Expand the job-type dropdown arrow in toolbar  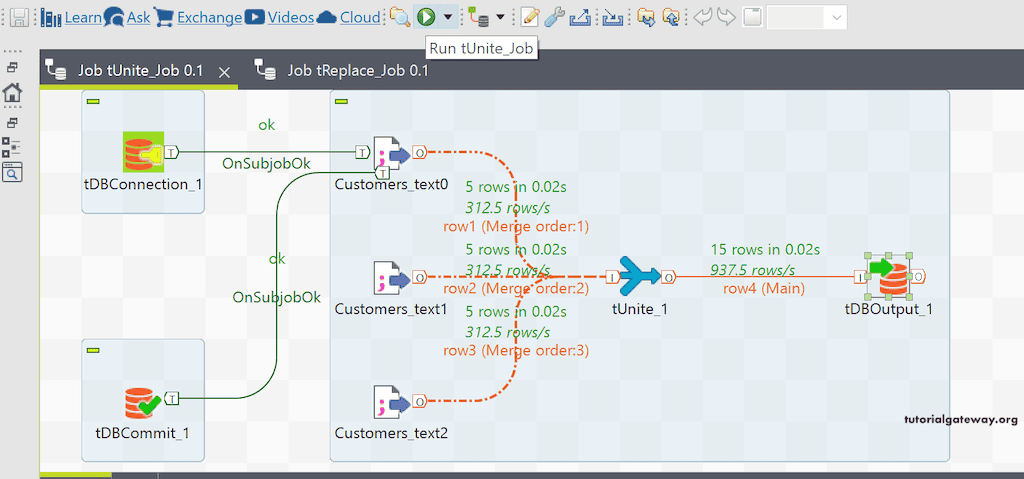pos(500,17)
